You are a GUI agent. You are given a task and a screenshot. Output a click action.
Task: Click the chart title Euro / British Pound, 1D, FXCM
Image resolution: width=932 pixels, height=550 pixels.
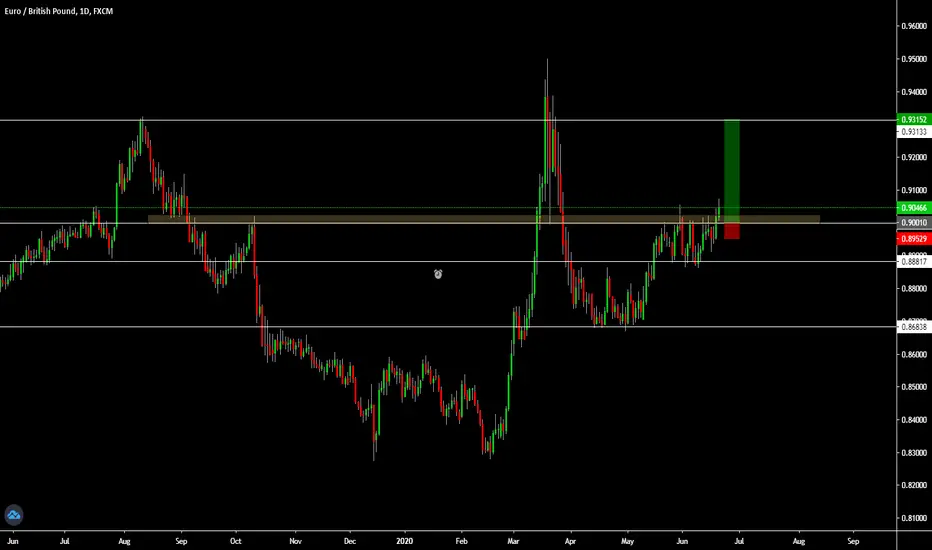click(58, 11)
